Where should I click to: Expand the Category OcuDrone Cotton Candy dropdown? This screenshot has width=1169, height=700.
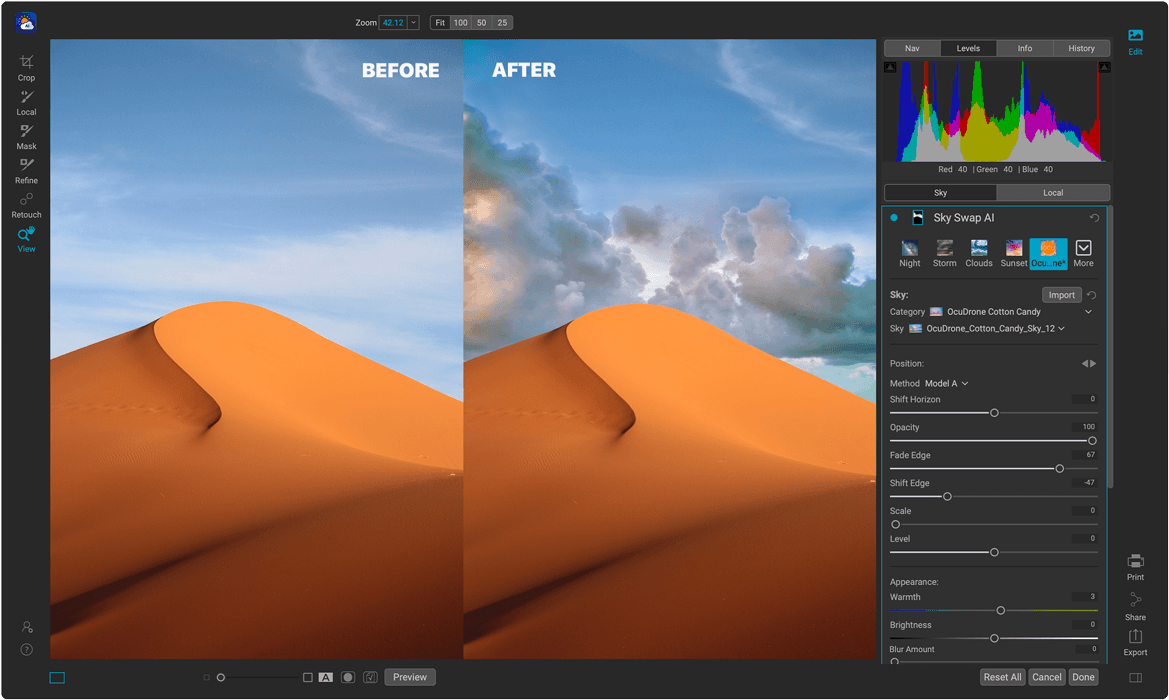pyautogui.click(x=1088, y=312)
